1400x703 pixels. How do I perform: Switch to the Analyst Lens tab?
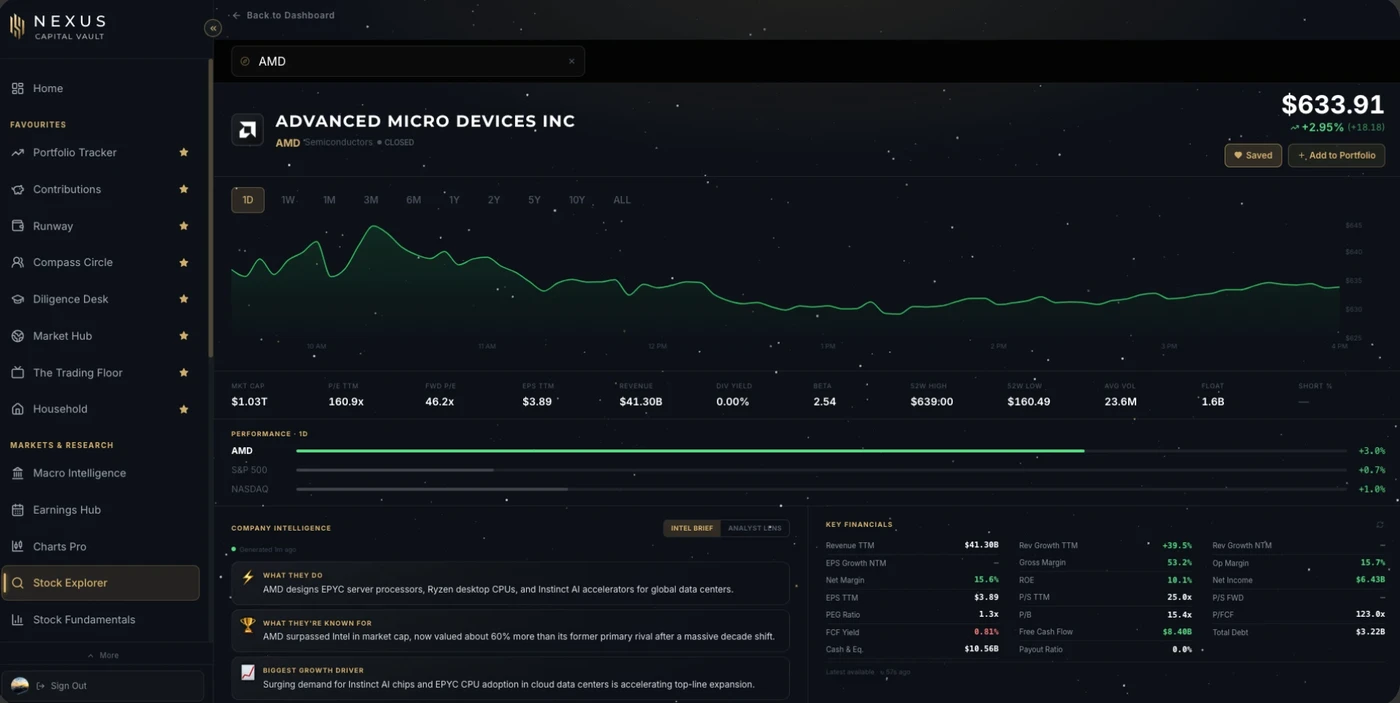755,528
